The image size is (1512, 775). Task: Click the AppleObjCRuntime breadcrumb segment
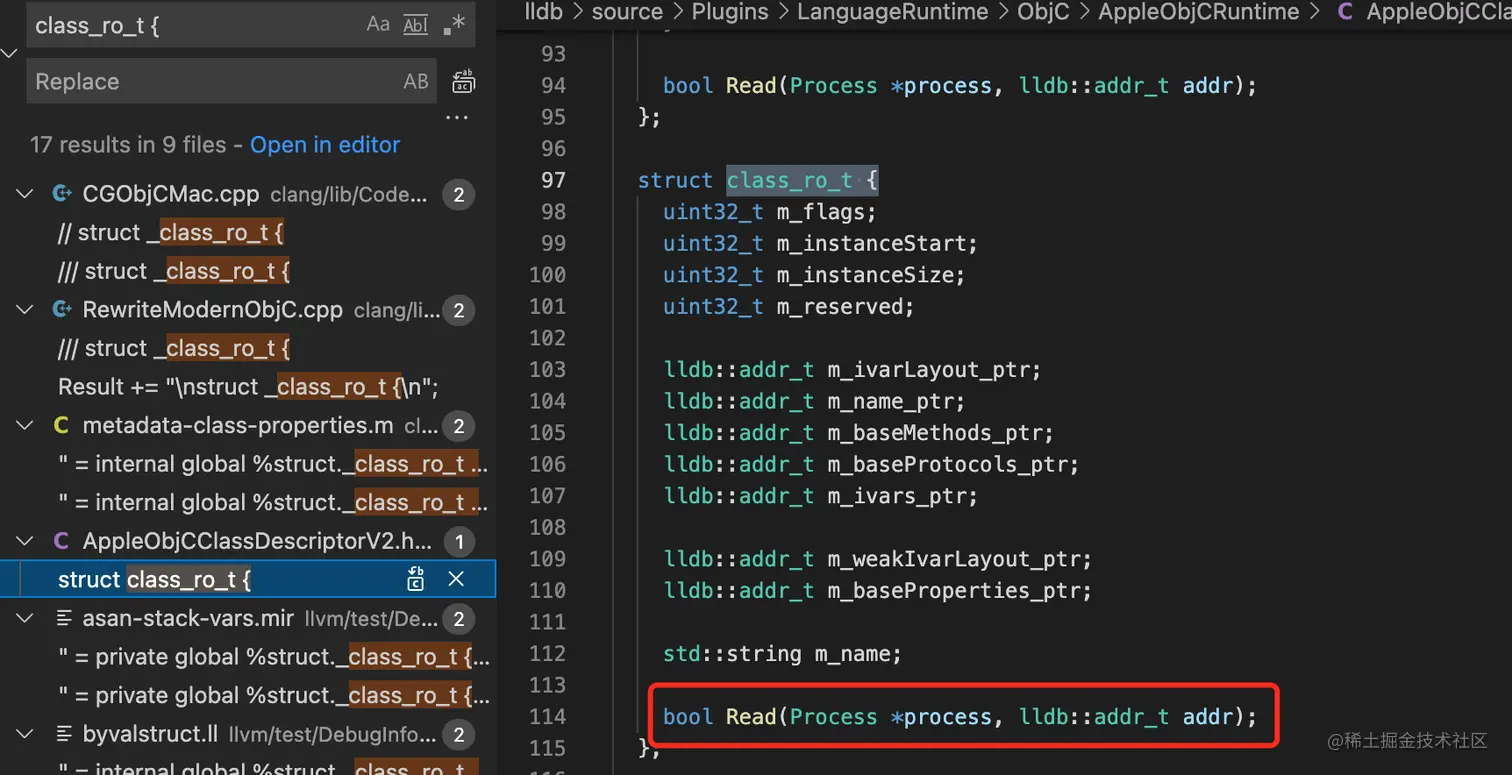click(x=1198, y=12)
